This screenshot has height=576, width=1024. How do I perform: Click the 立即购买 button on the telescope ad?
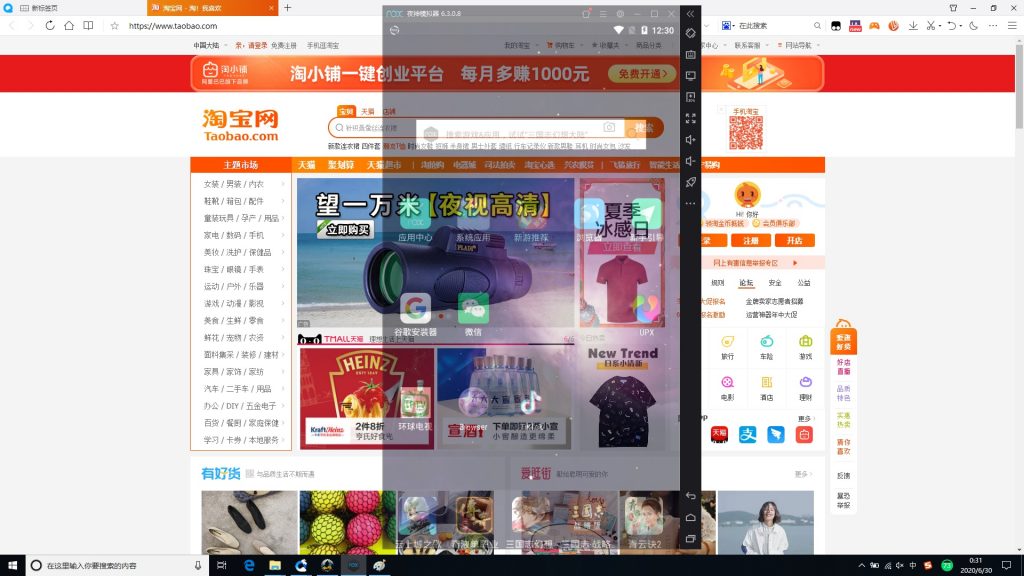[344, 229]
